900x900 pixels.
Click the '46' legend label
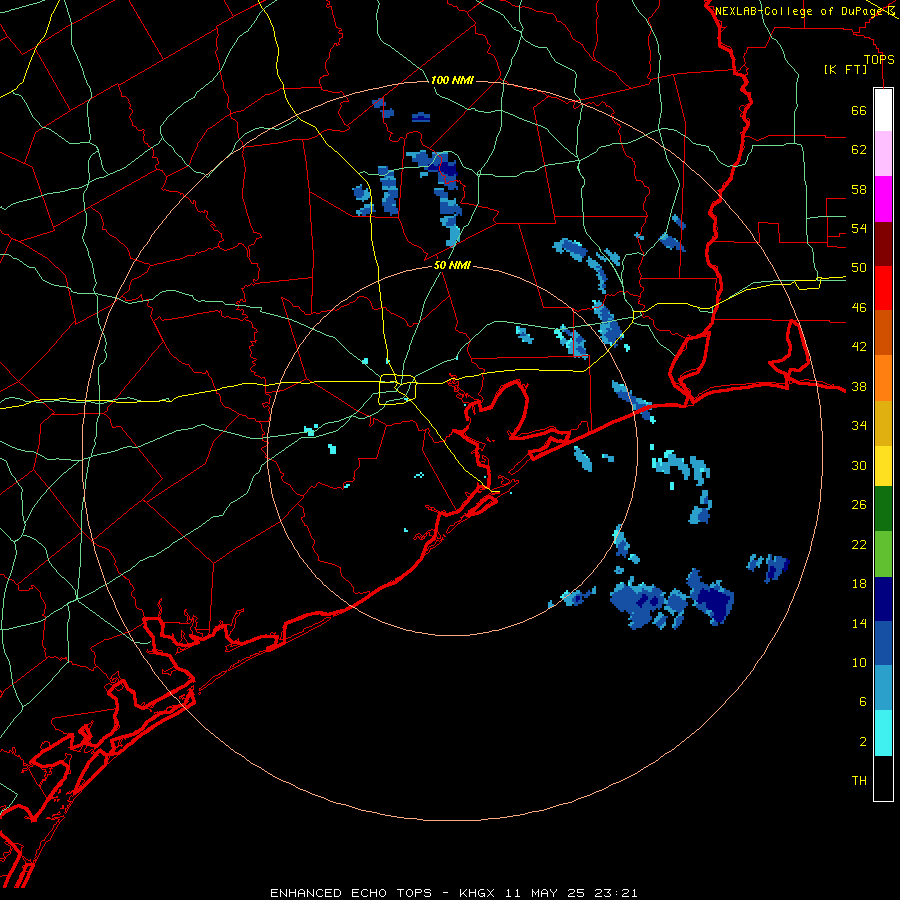click(x=859, y=308)
